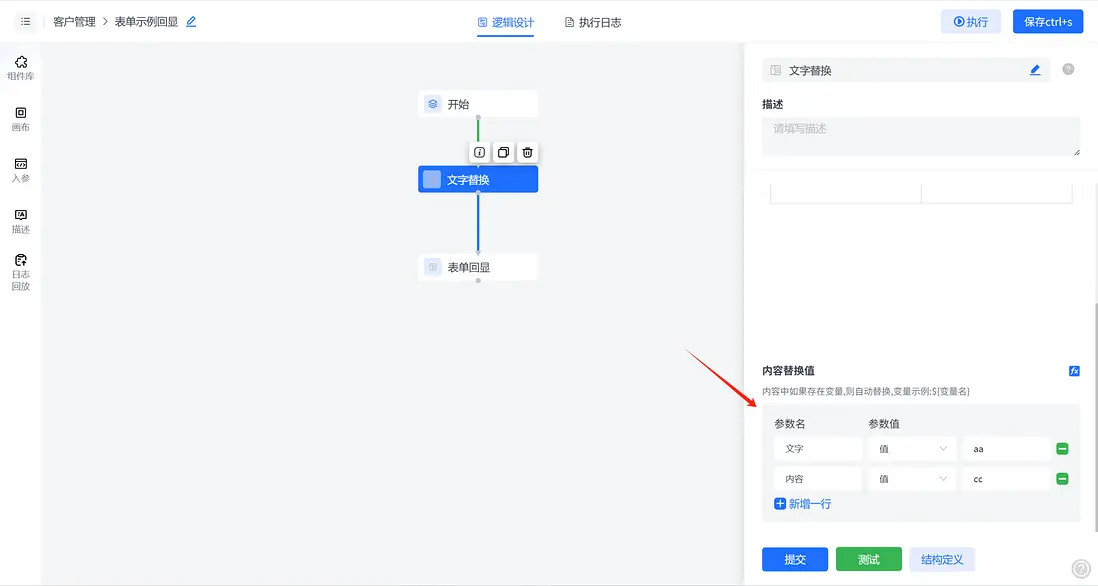Image resolution: width=1098 pixels, height=586 pixels.
Task: Open the fx expression editor for 内容替换值
Action: tap(1074, 370)
